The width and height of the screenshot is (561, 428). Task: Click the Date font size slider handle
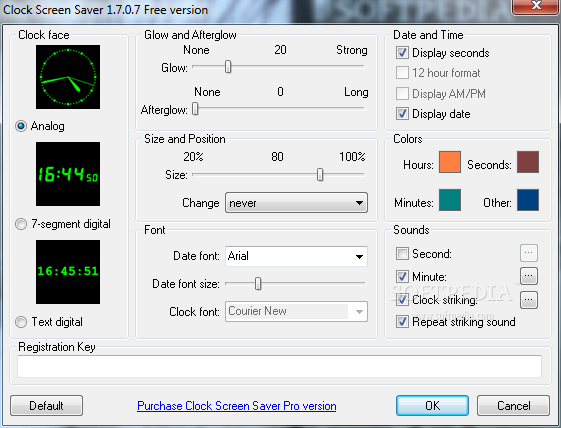pos(258,284)
